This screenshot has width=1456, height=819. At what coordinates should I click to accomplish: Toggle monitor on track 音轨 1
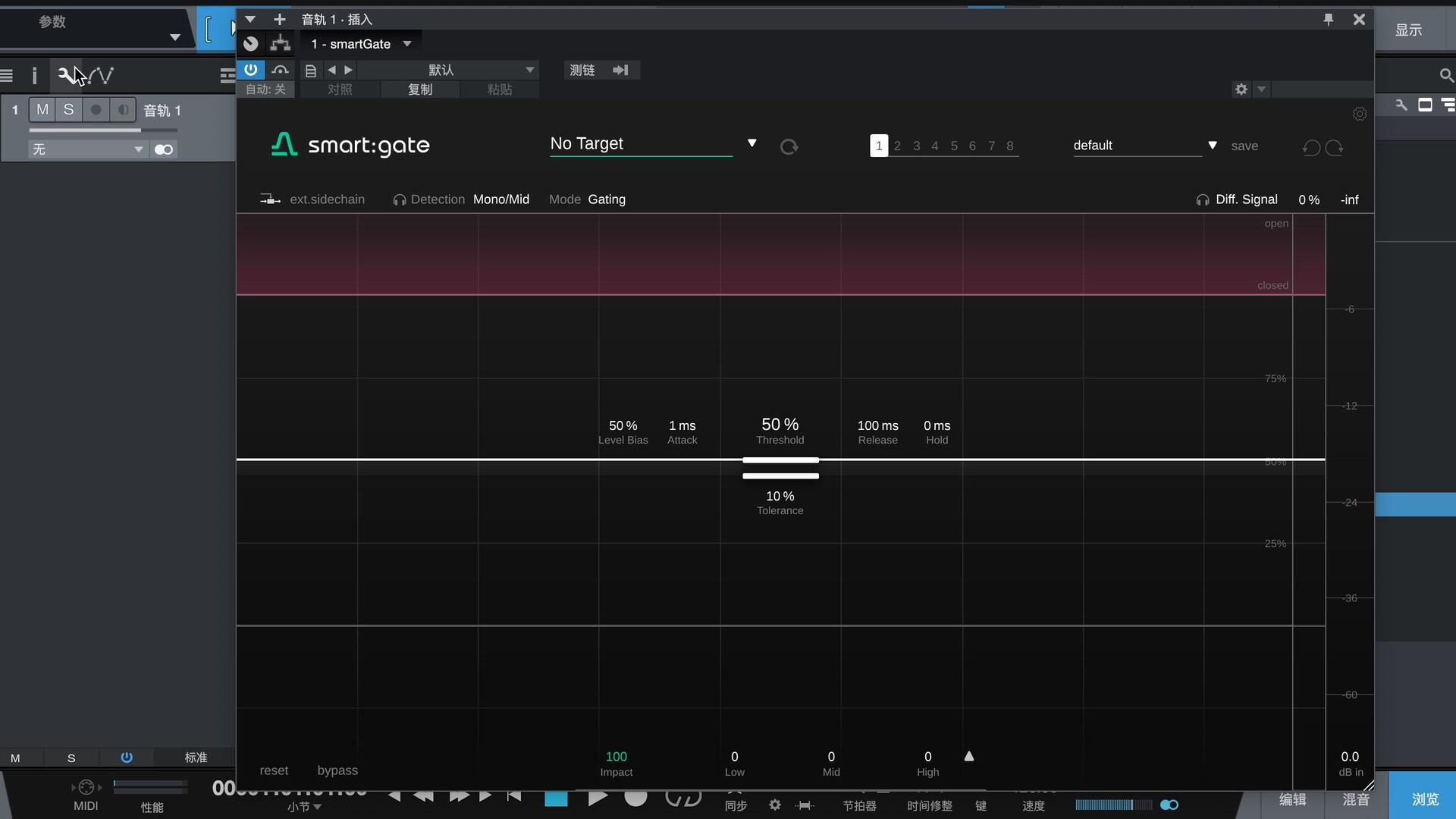[x=122, y=110]
